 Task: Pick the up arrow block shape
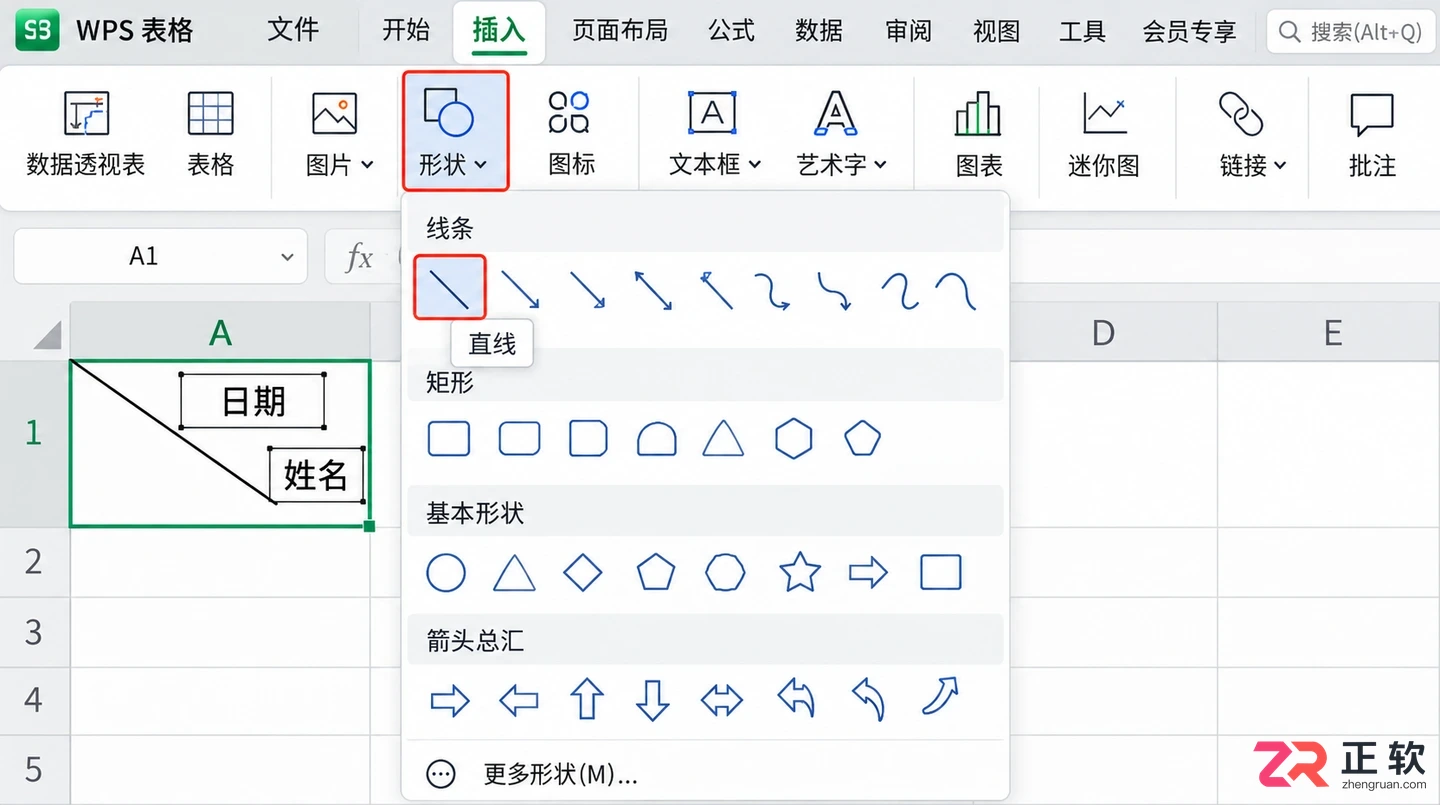pos(587,699)
